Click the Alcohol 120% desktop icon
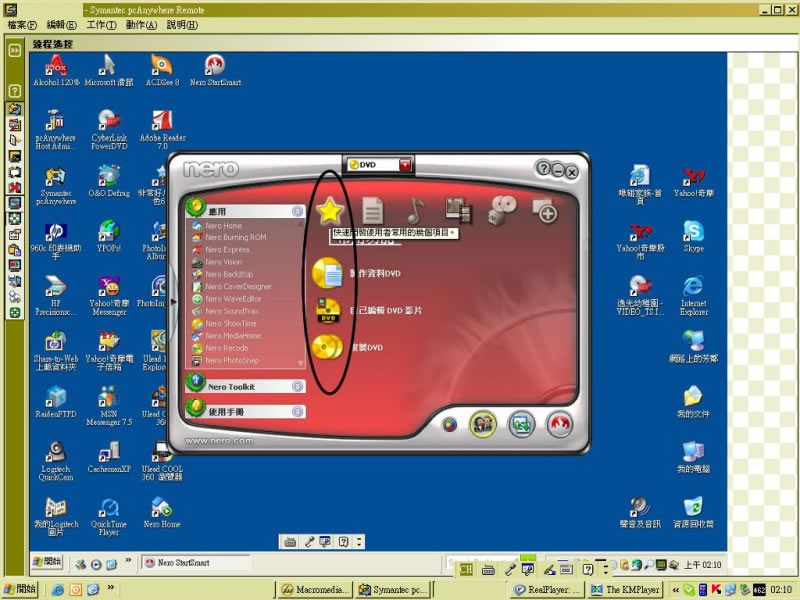Screen dimensions: 800x600 coord(56,70)
